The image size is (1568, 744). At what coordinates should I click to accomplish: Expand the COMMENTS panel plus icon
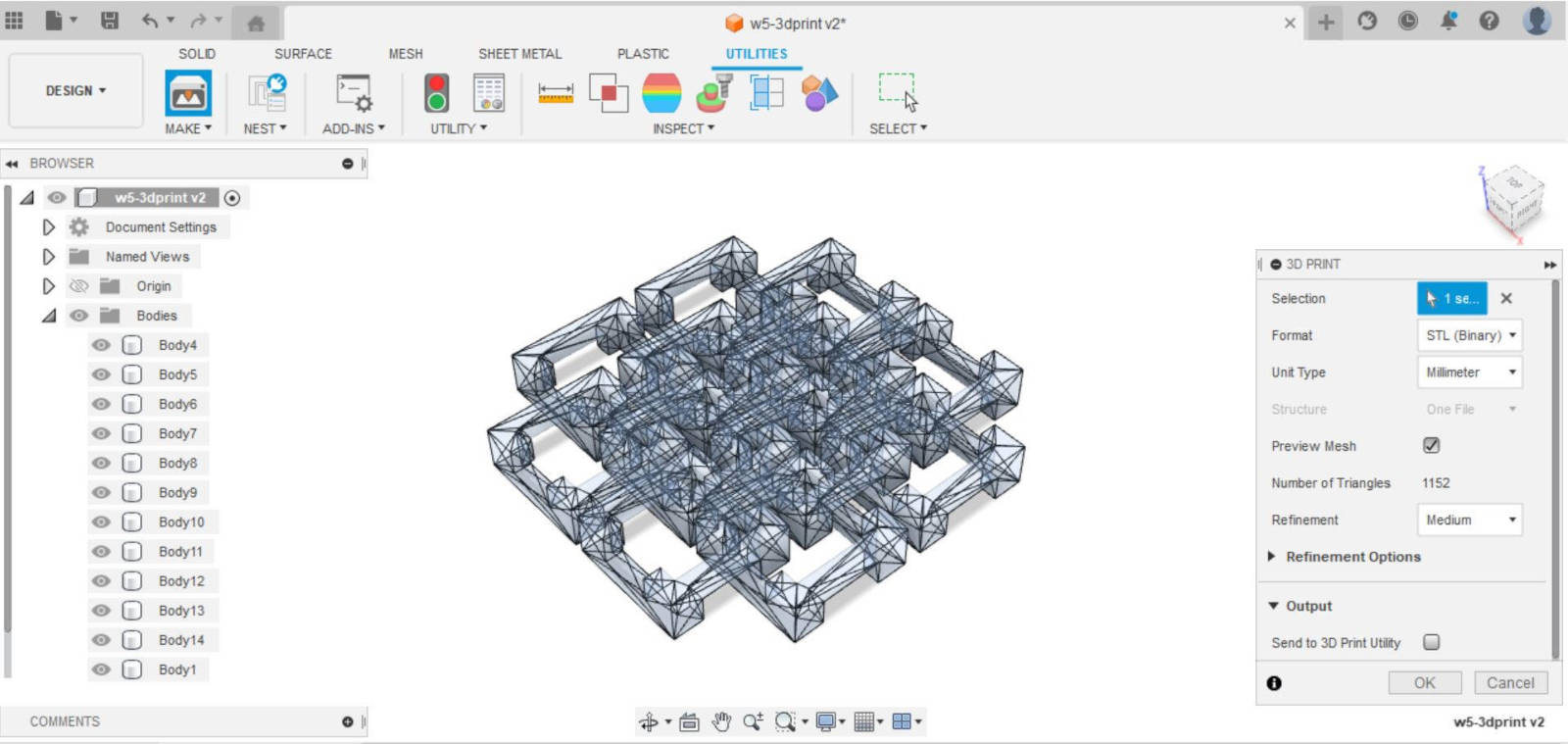pyautogui.click(x=348, y=721)
